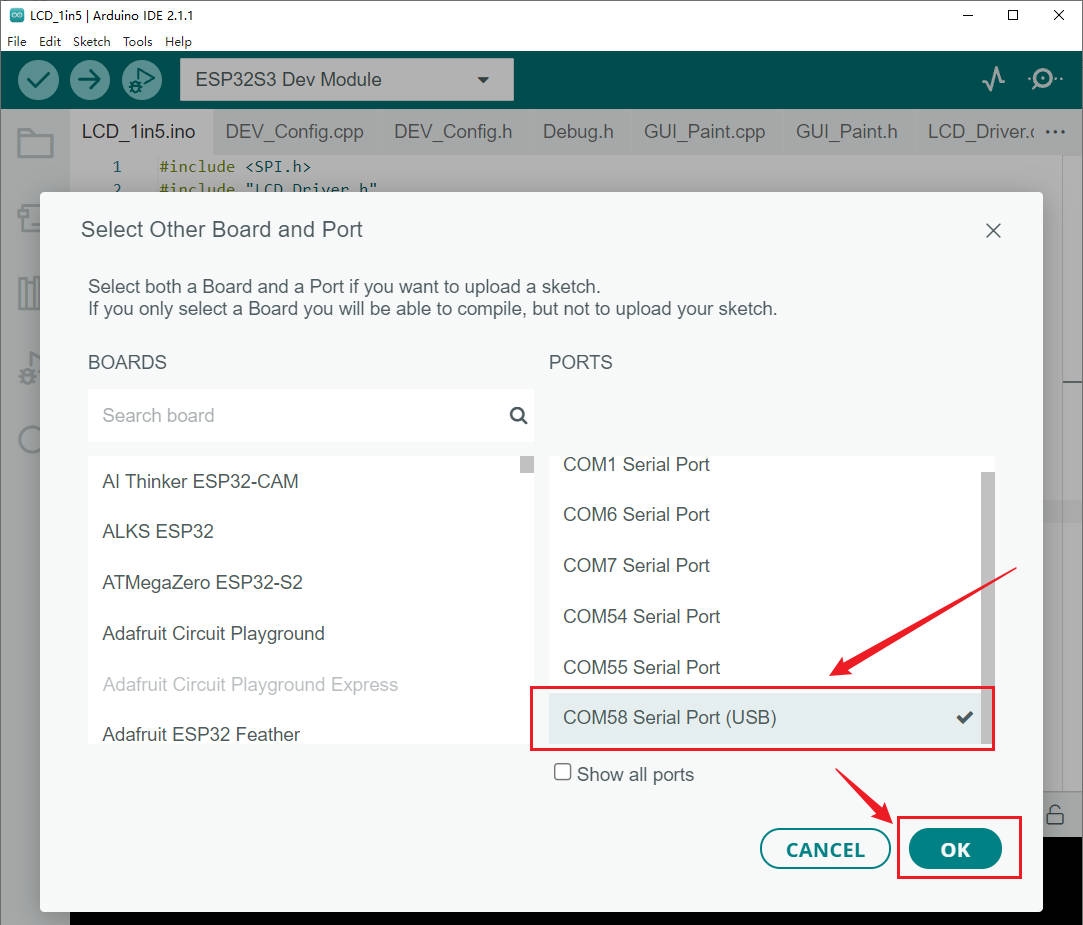Switch to the LCD_Driver tab
Viewport: 1083px width, 925px height.
tap(981, 131)
